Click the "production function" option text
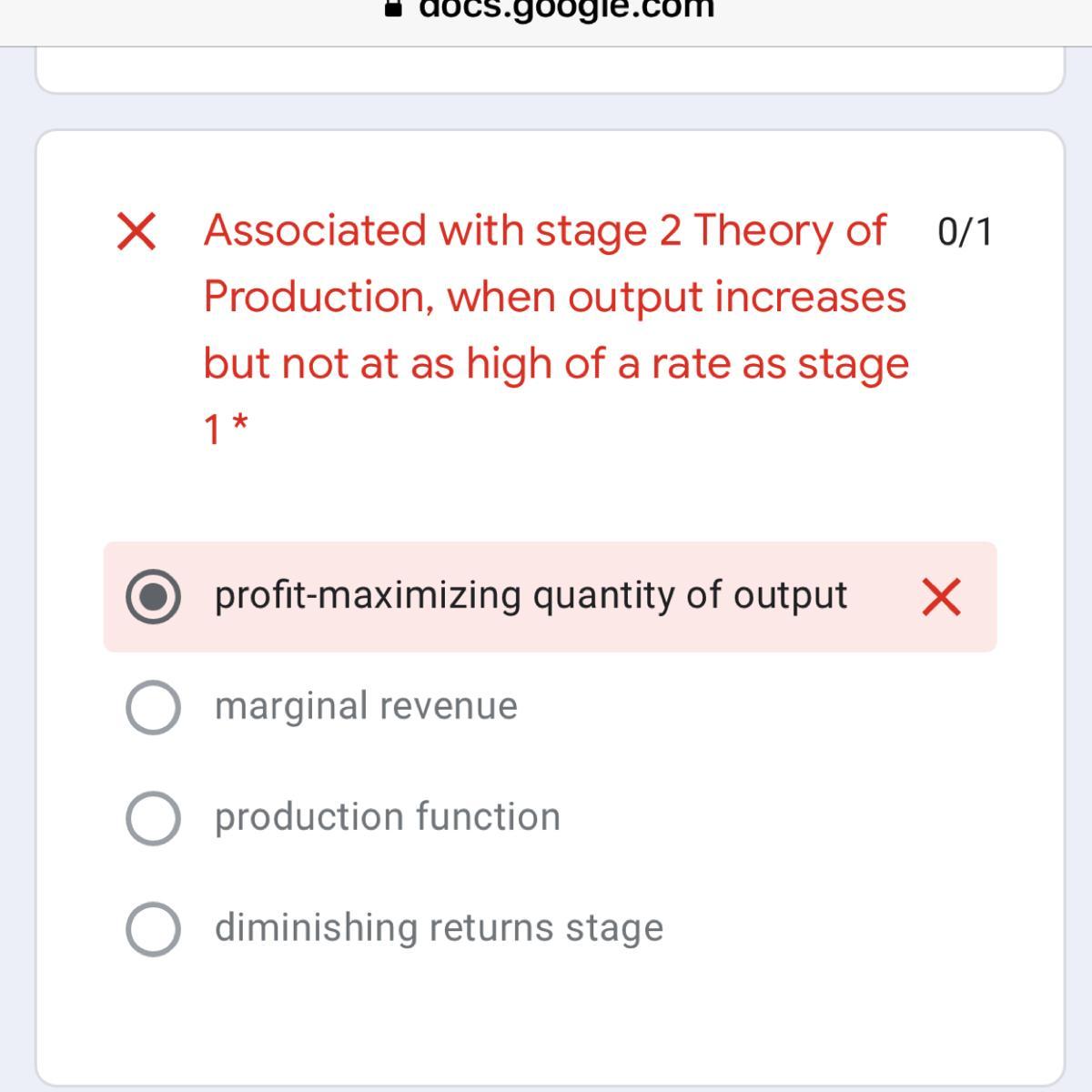Screen dimensions: 1092x1092 [x=388, y=817]
